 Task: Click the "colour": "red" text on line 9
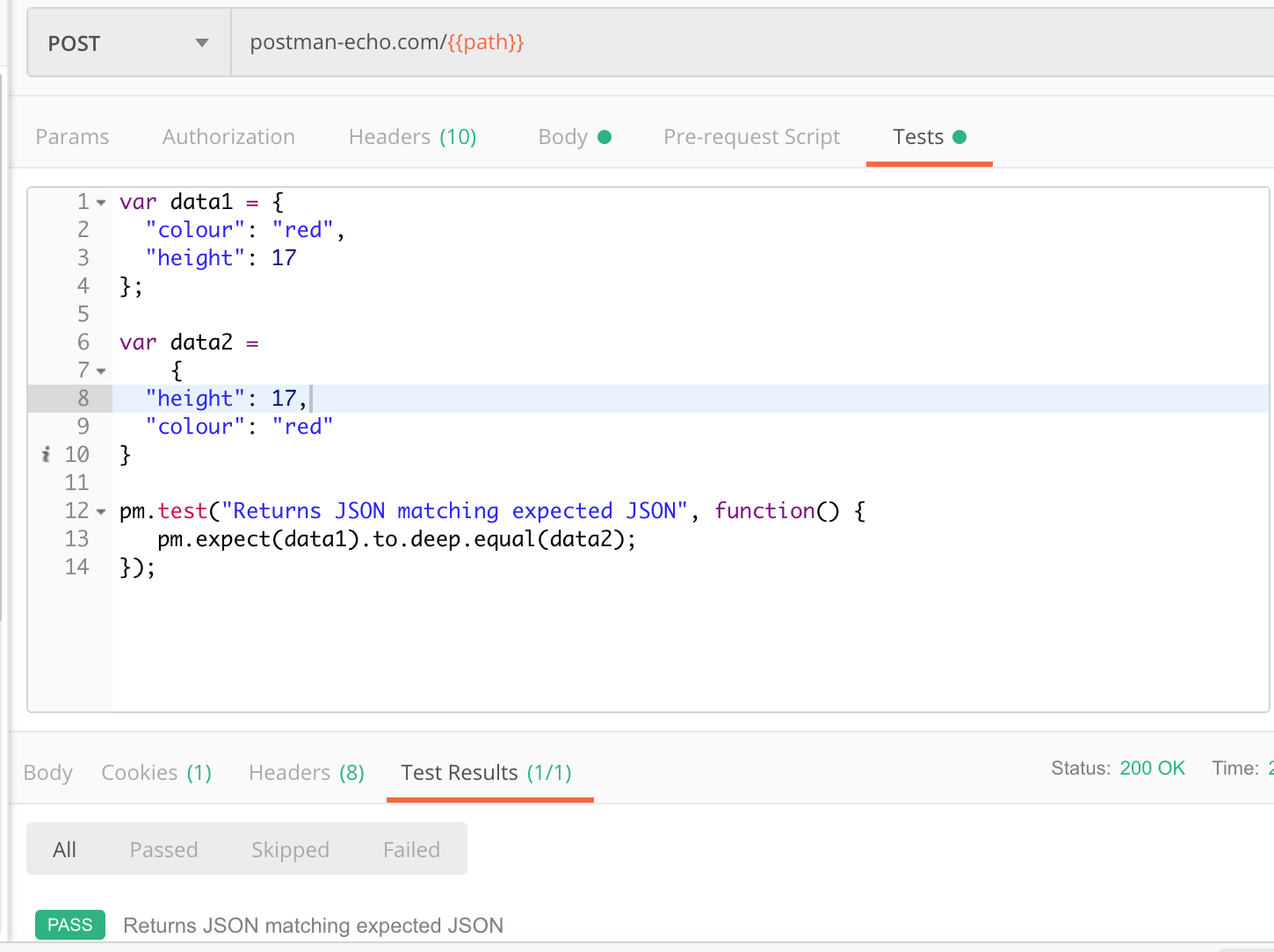click(x=239, y=427)
